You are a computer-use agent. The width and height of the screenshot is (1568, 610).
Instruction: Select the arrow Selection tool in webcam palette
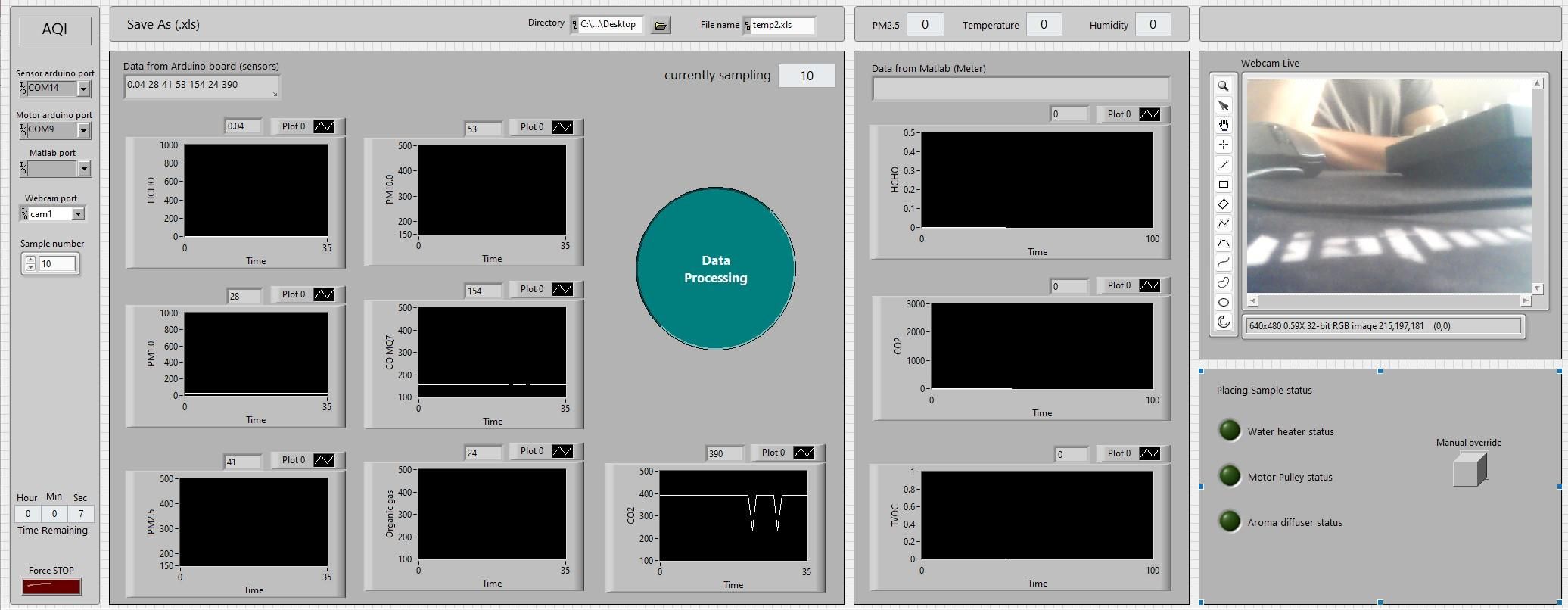(x=1223, y=105)
